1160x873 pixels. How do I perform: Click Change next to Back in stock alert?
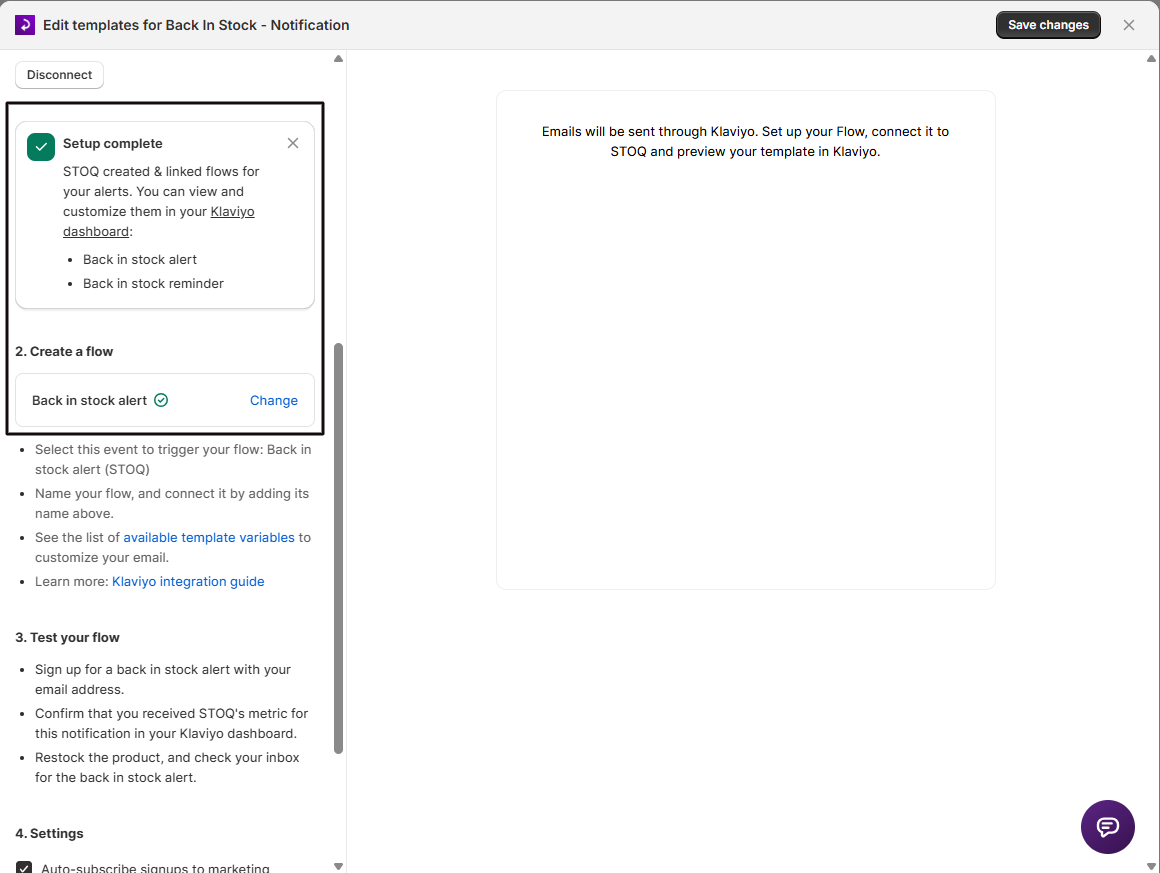pyautogui.click(x=274, y=400)
